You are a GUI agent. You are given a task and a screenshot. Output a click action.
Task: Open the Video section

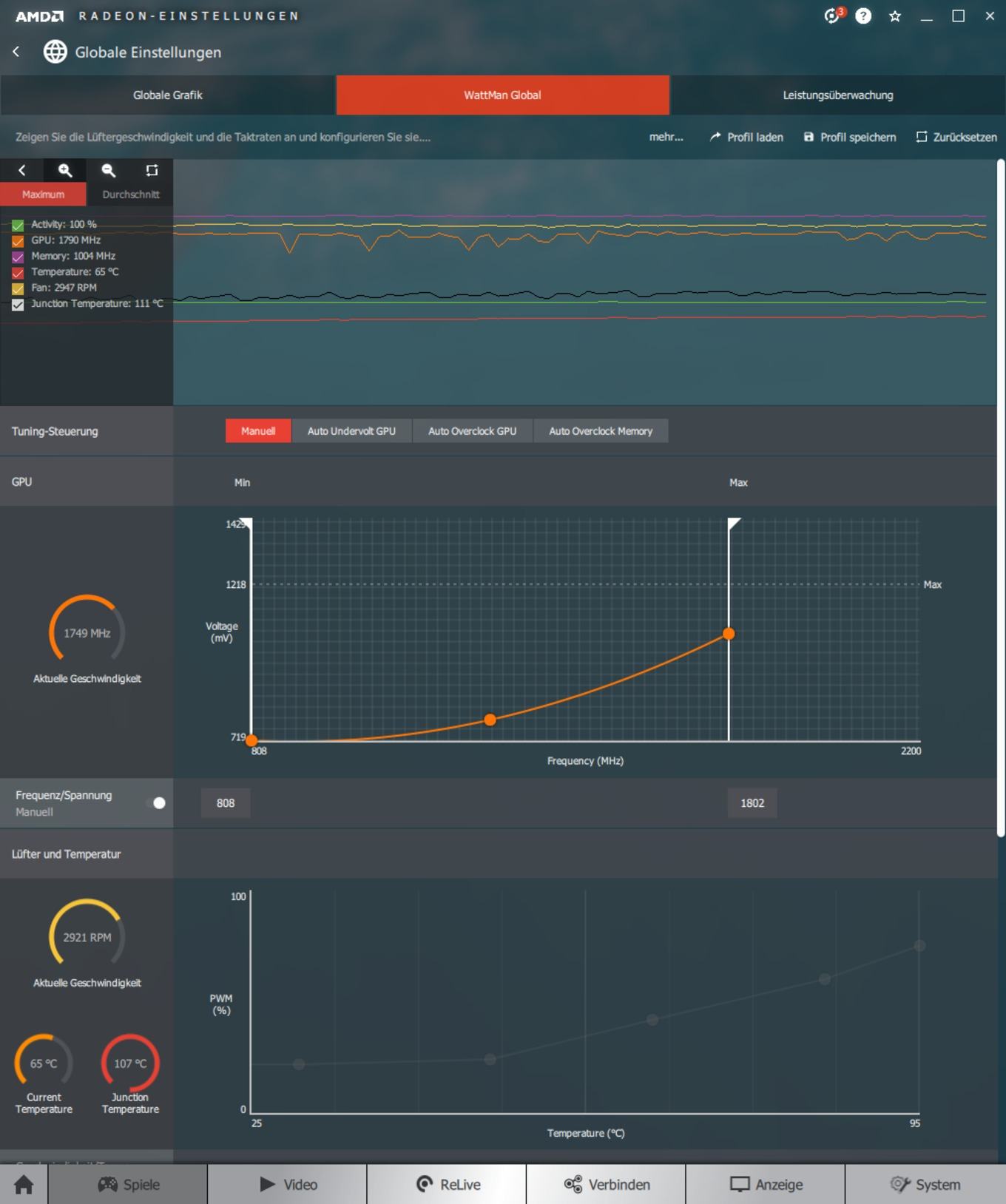coord(287,1184)
